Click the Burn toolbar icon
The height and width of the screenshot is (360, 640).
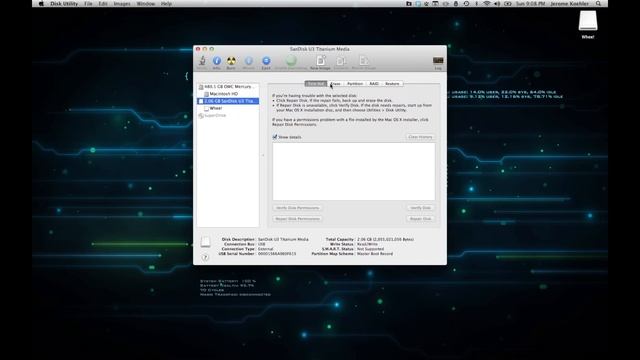pos(231,61)
